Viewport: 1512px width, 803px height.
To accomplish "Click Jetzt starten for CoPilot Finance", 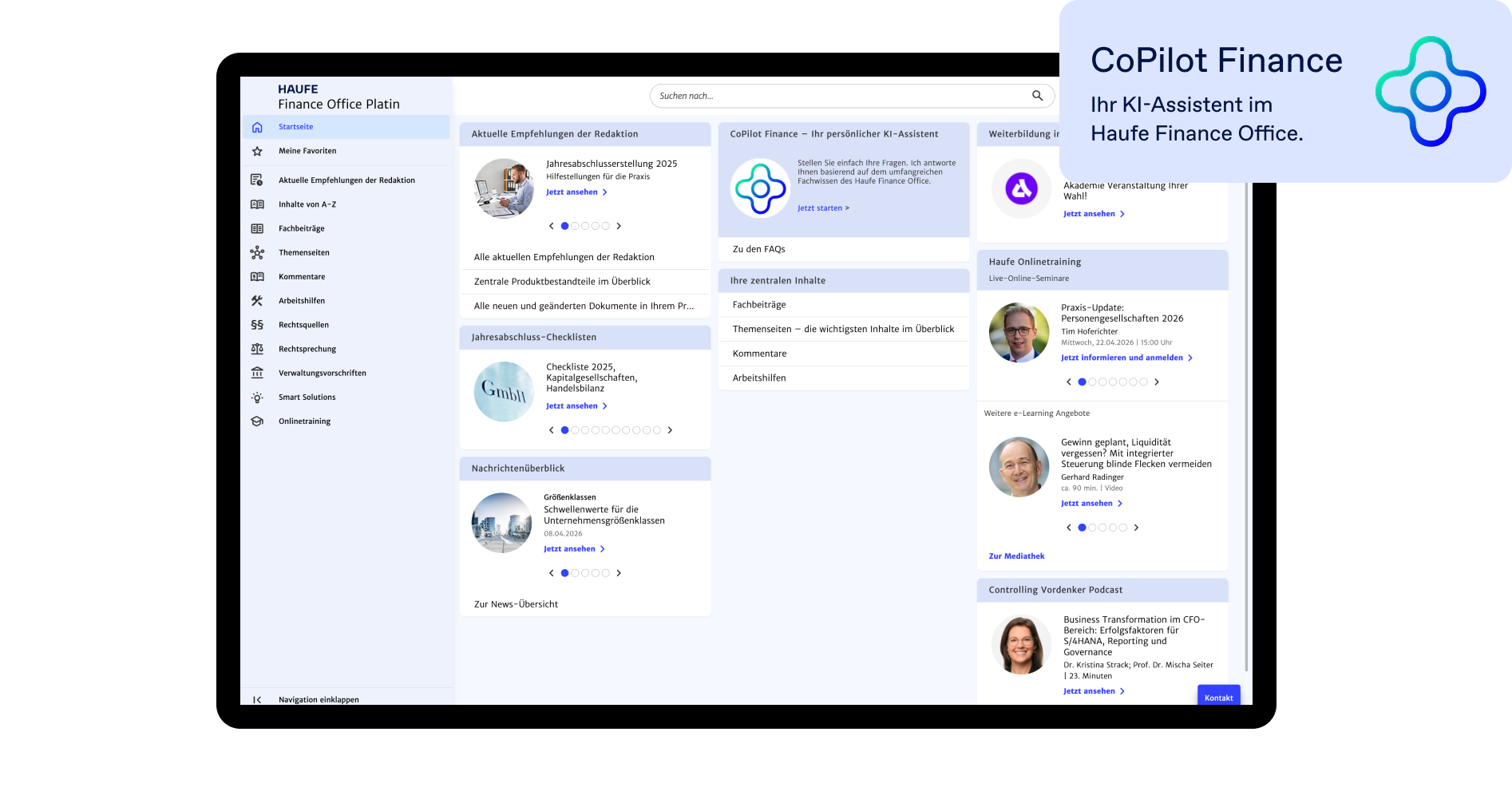I will (x=823, y=208).
